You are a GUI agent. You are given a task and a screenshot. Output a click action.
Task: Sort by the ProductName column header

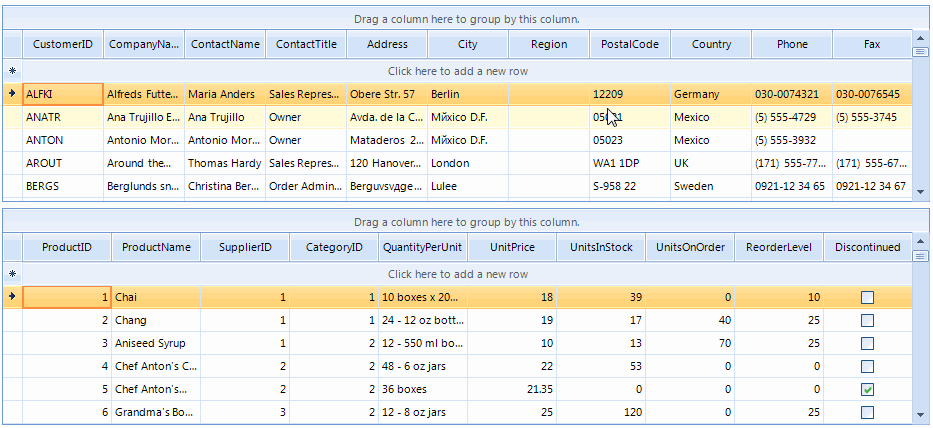156,247
